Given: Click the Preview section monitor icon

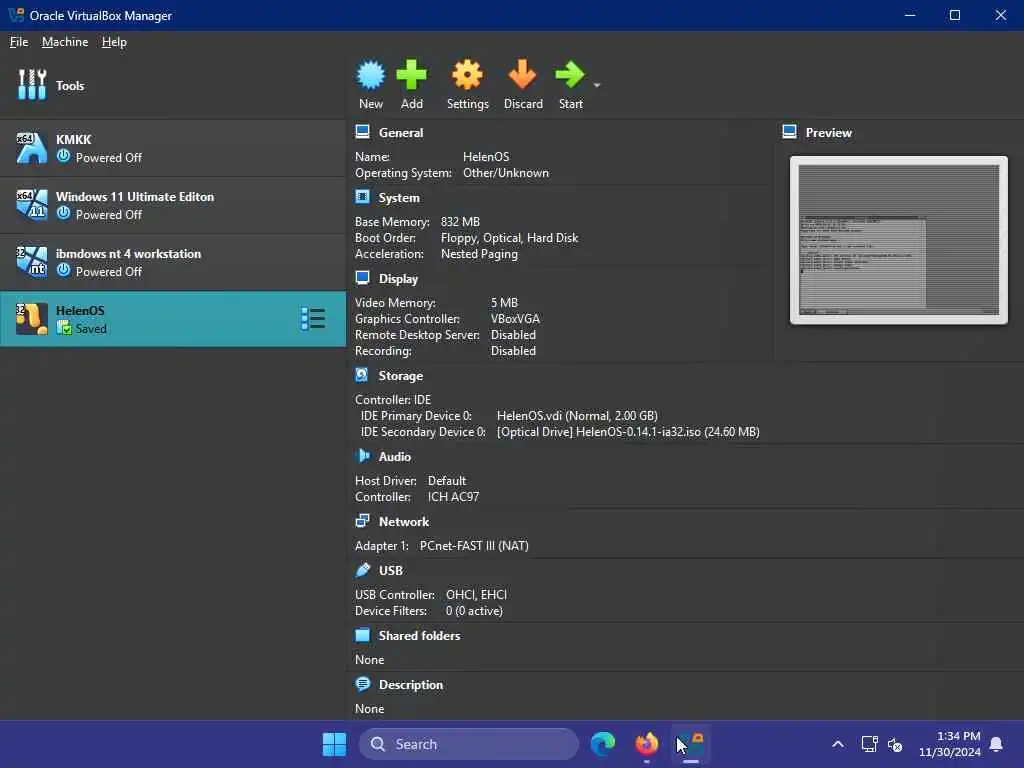Looking at the screenshot, I should [x=790, y=132].
